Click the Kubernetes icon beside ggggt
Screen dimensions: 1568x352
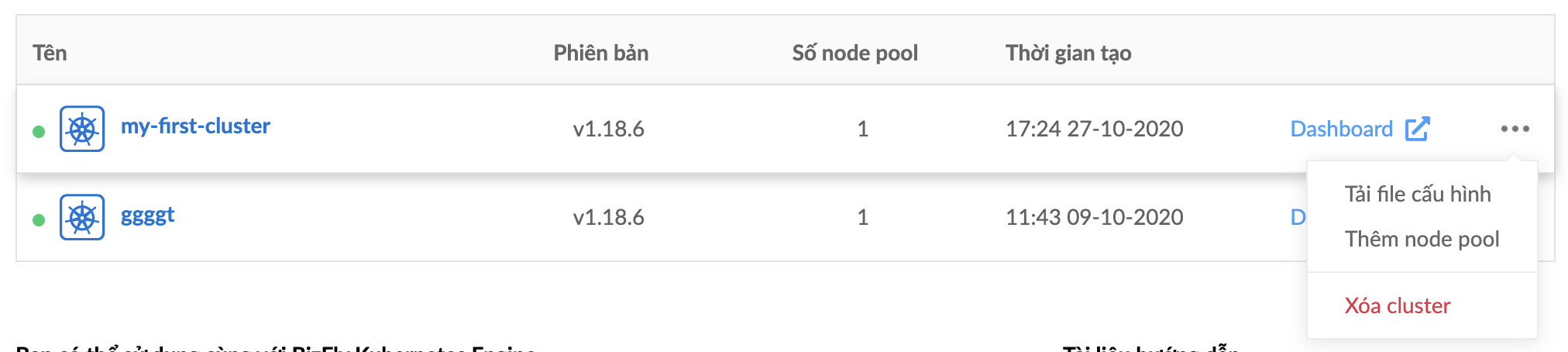pos(82,217)
